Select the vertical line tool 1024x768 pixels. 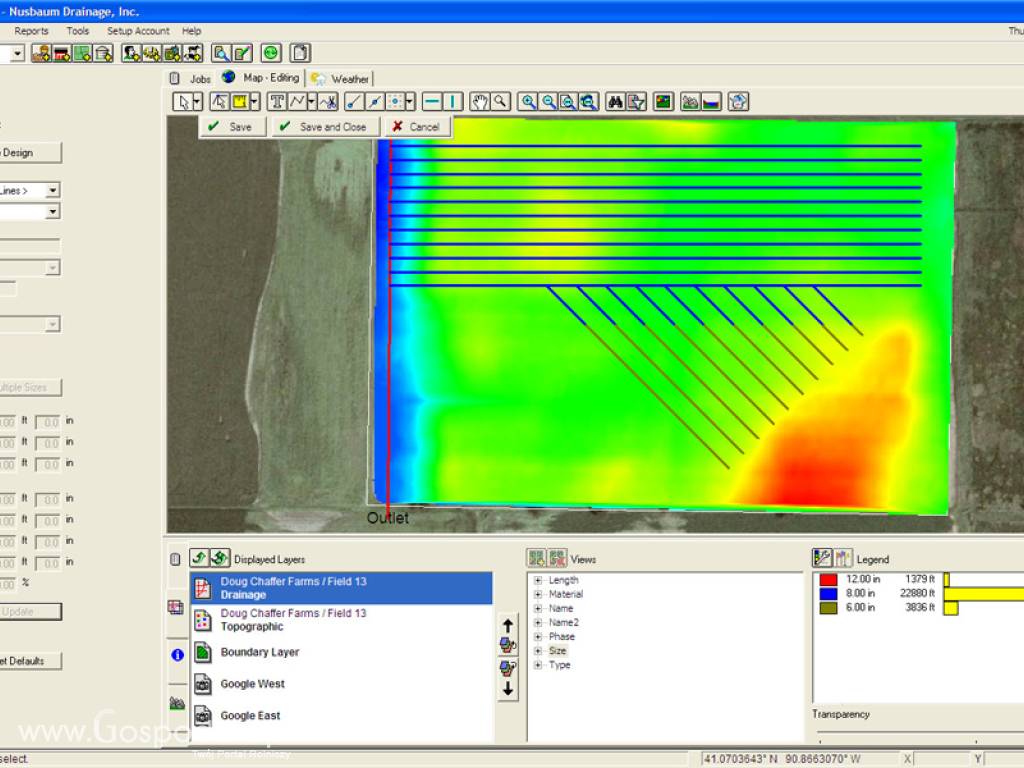point(453,102)
